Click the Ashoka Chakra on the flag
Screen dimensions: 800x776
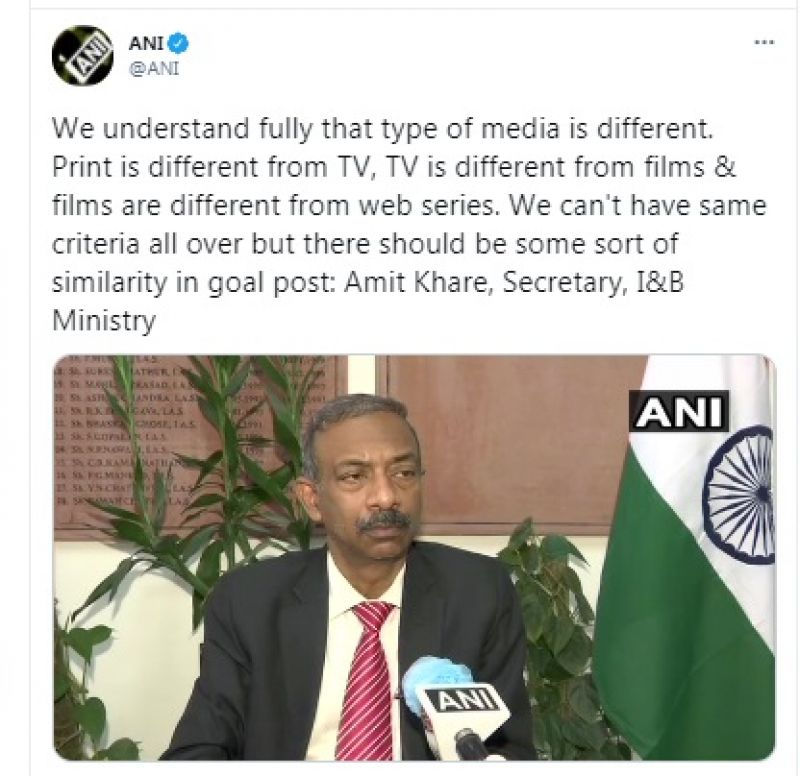coord(740,494)
